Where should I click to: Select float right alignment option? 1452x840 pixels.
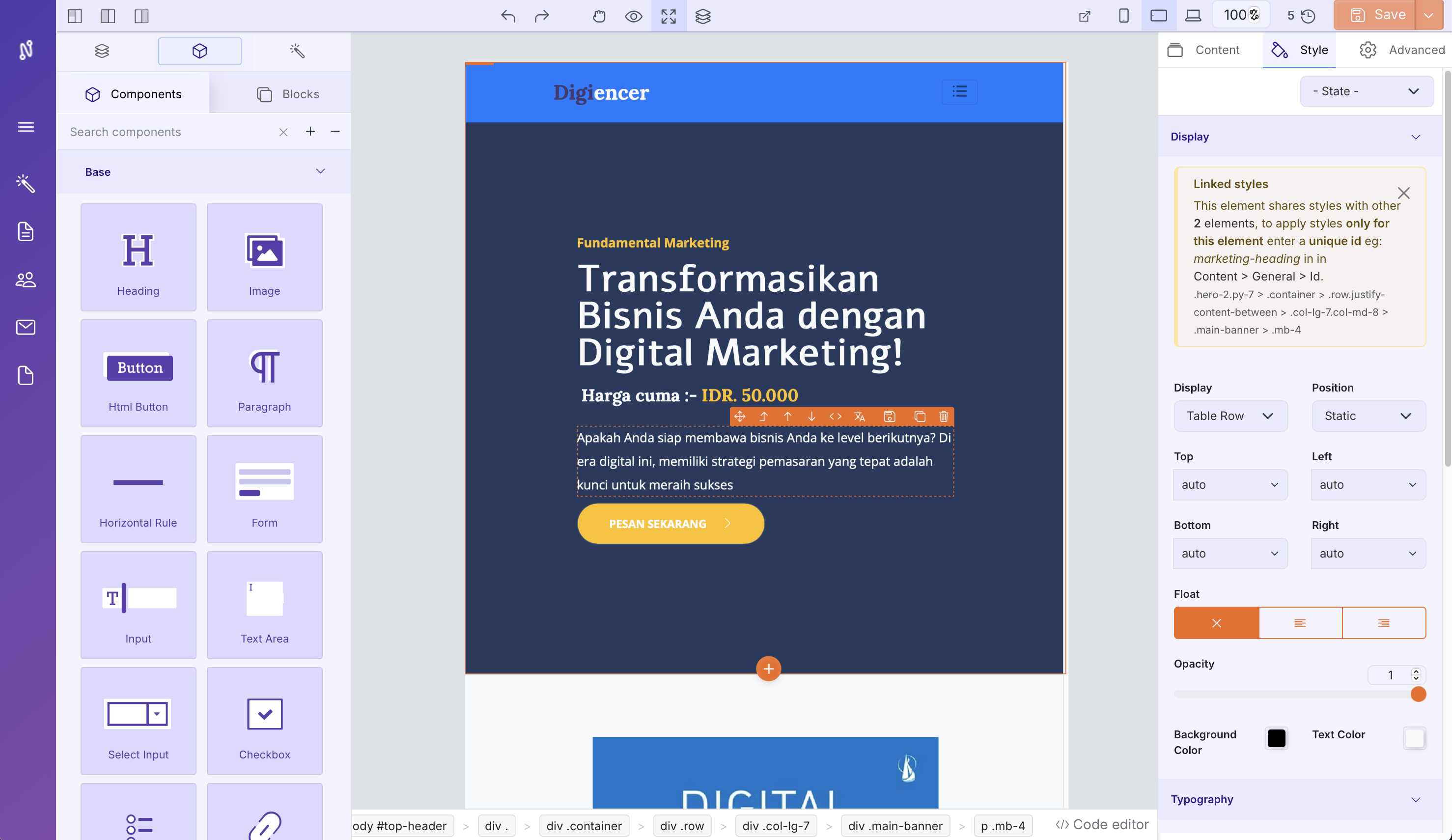(1383, 623)
